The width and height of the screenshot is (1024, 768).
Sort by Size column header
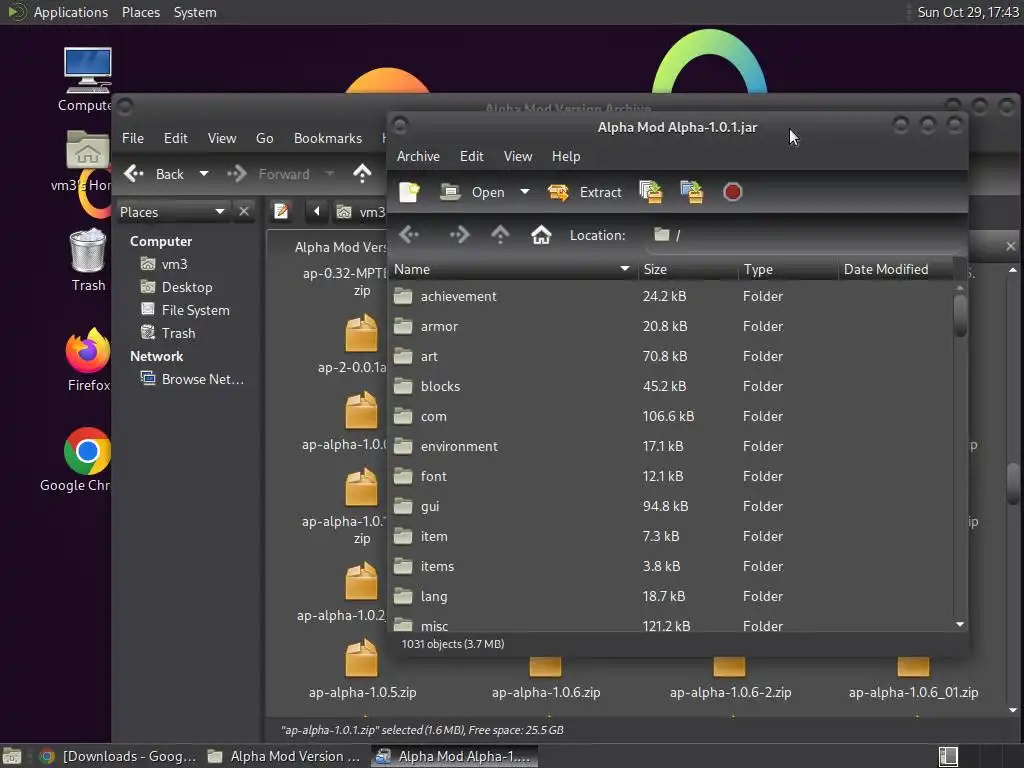point(688,269)
